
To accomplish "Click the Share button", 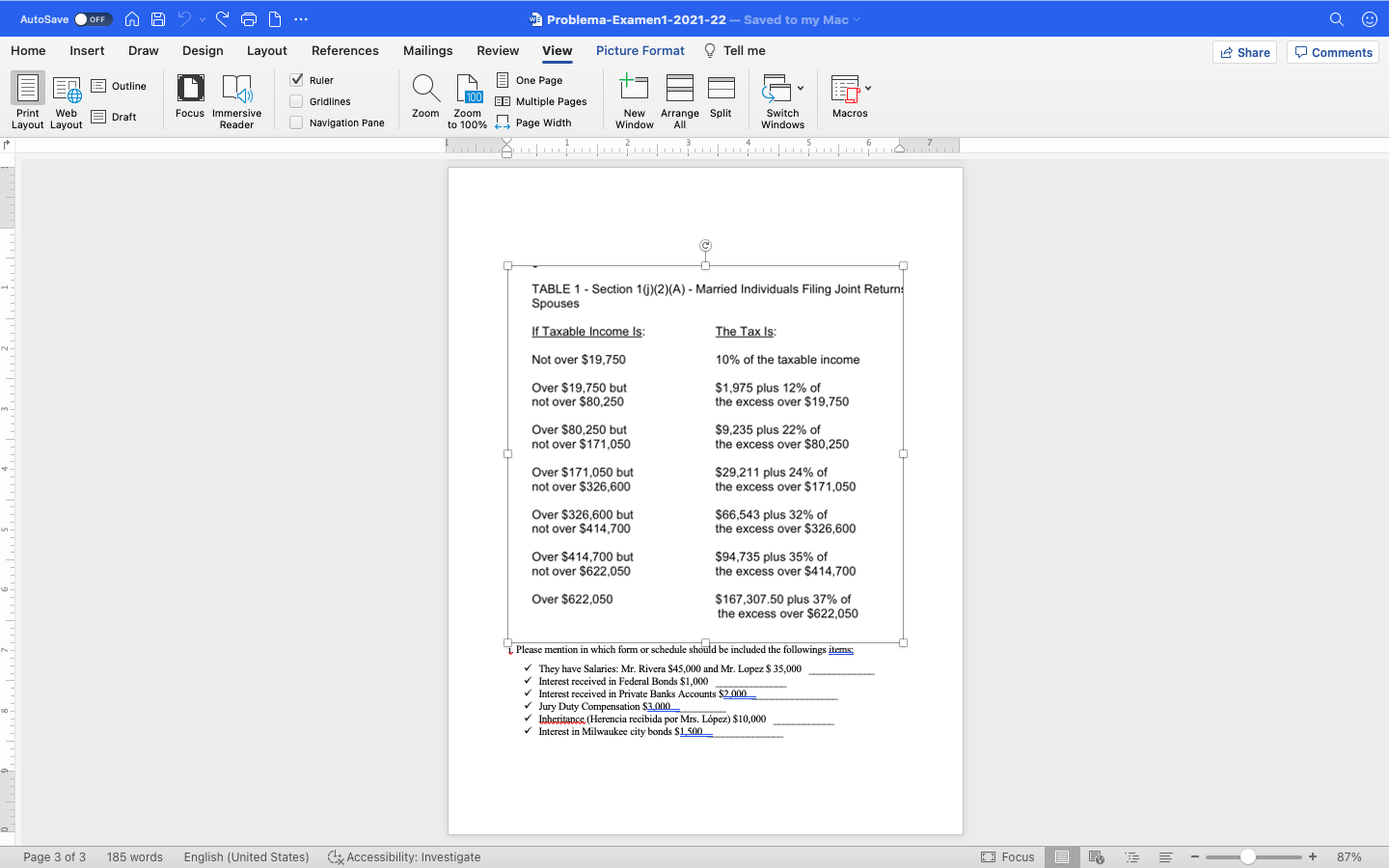I will [1245, 52].
